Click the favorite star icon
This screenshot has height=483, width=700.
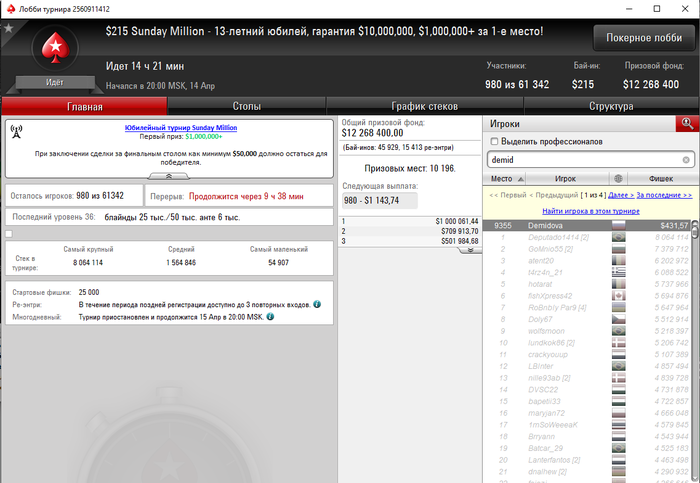tap(8, 29)
